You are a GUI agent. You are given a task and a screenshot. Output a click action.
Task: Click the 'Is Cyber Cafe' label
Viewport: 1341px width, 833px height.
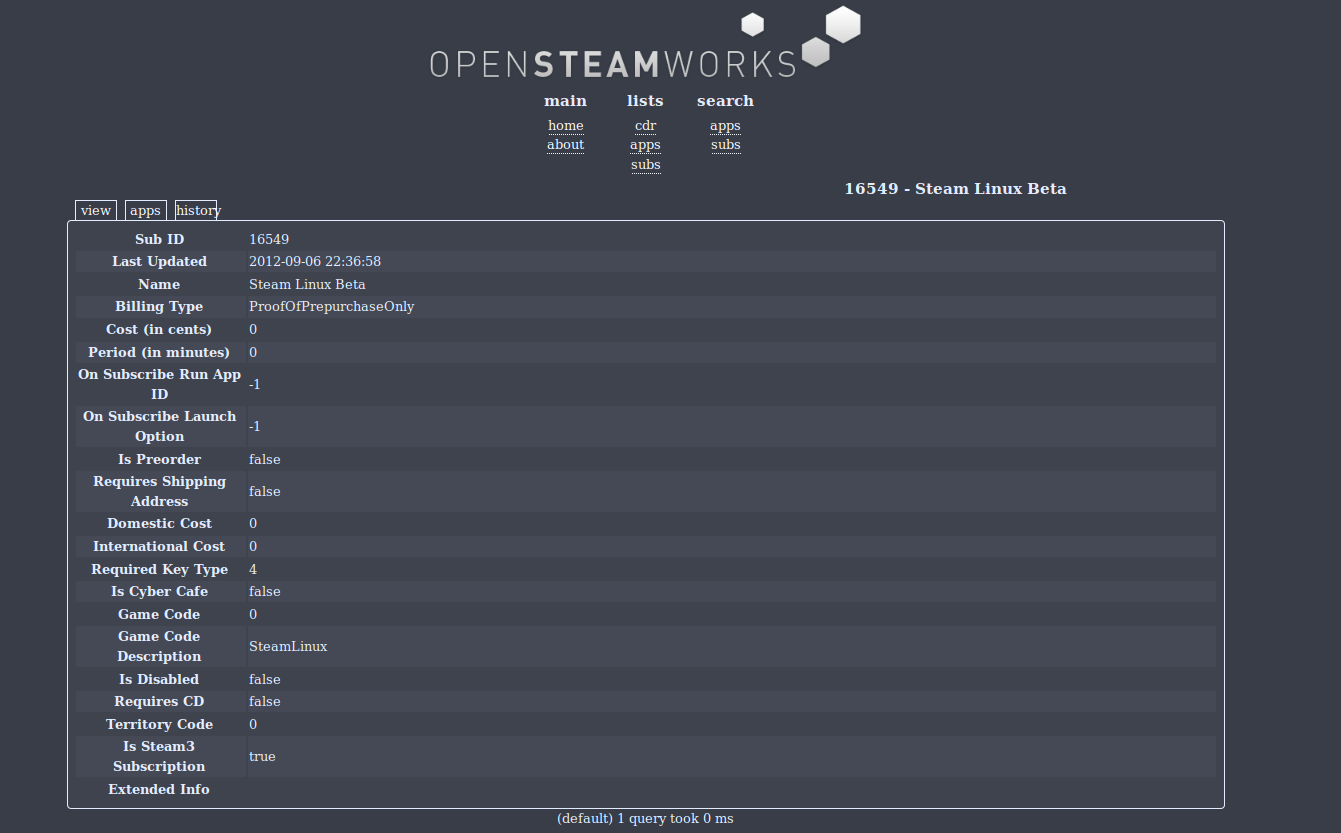(160, 592)
